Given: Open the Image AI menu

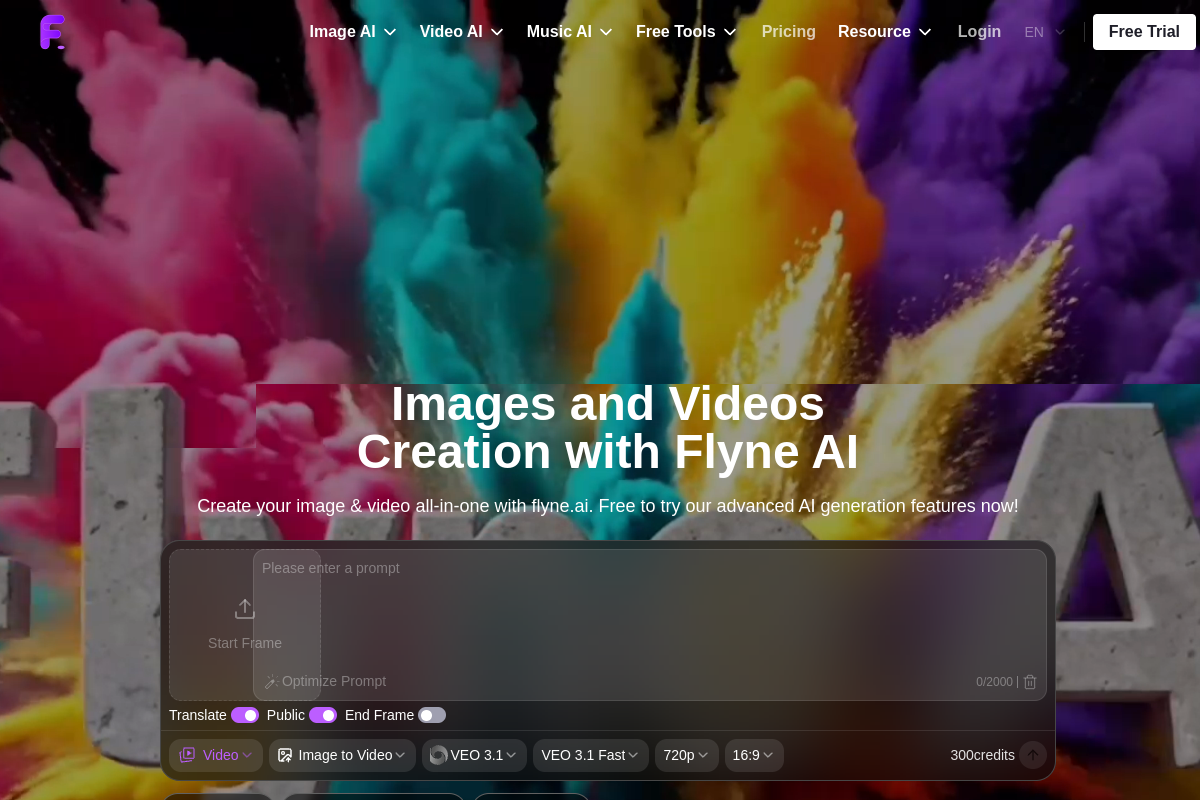Looking at the screenshot, I should pyautogui.click(x=353, y=32).
